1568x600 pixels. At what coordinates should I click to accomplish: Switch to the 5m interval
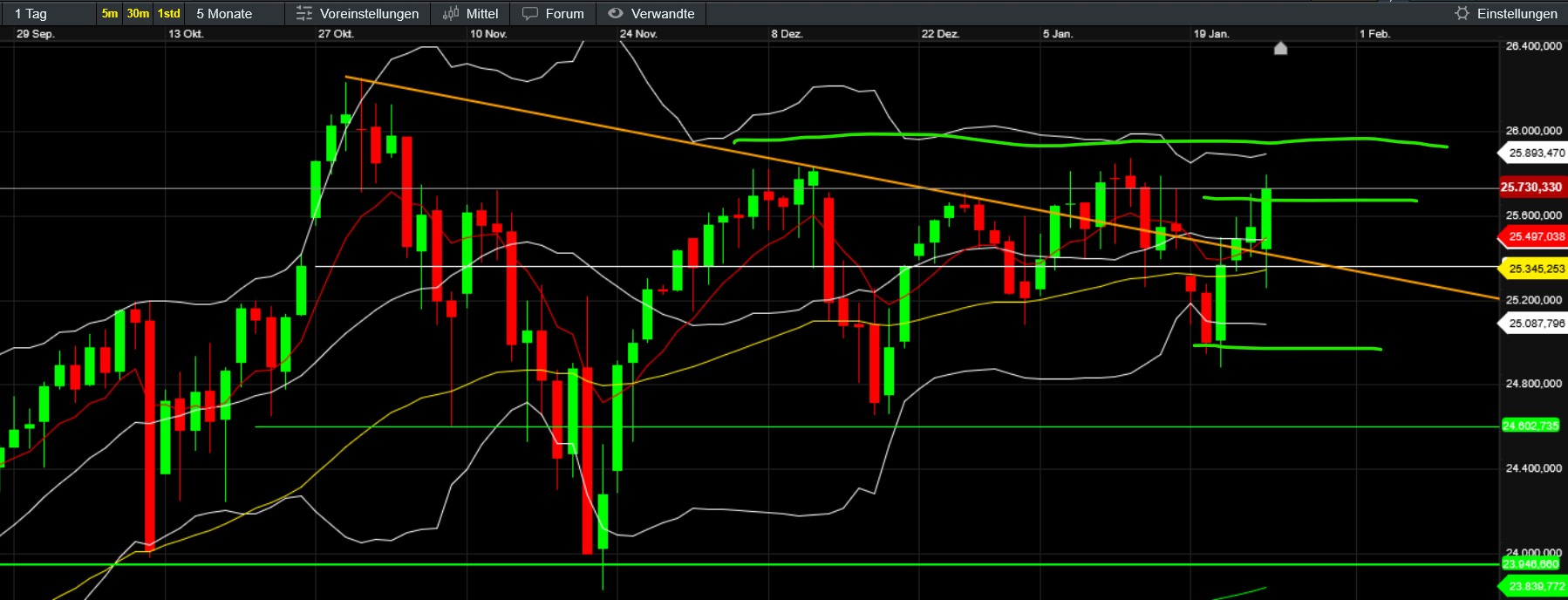point(109,13)
